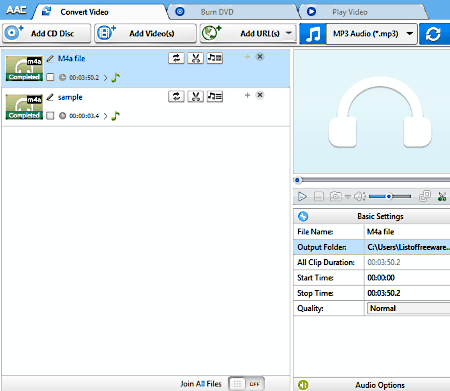The image size is (450, 391).
Task: Open audio track list icon for M4a file
Action: tap(215, 58)
